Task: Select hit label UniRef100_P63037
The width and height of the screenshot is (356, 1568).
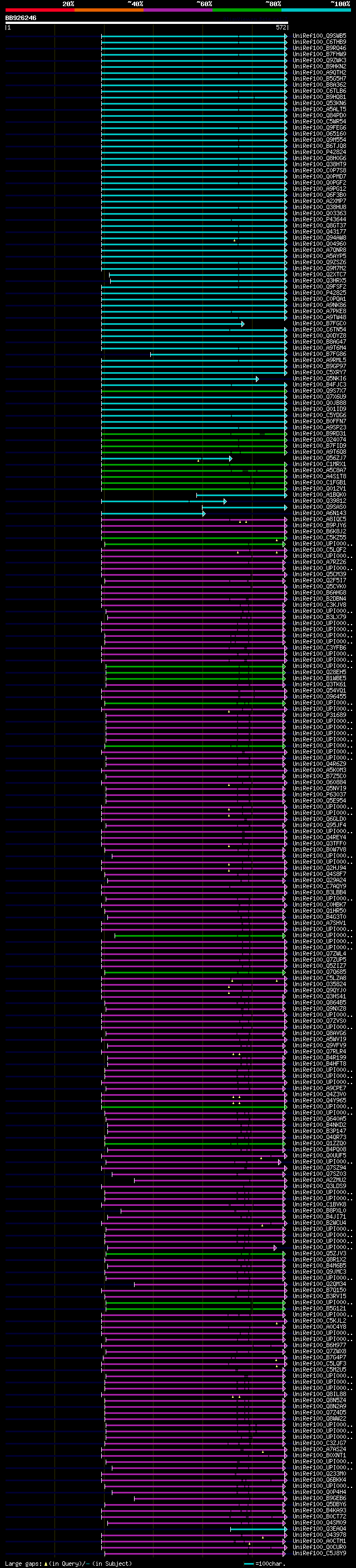Action: [319, 794]
